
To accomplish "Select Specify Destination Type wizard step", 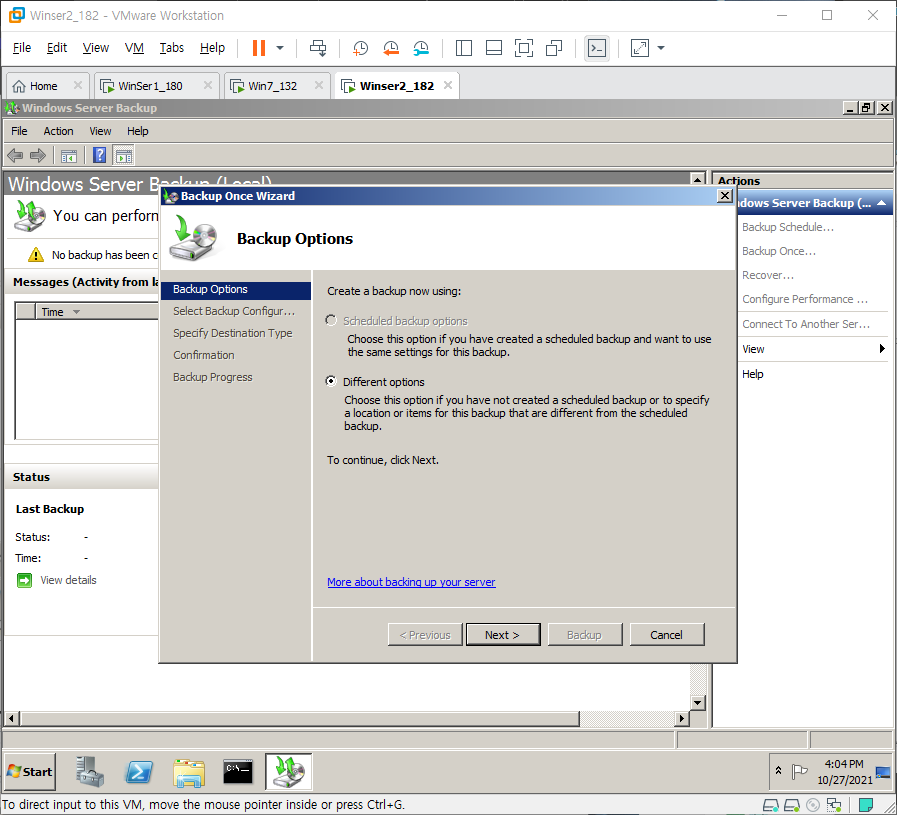I will point(233,333).
